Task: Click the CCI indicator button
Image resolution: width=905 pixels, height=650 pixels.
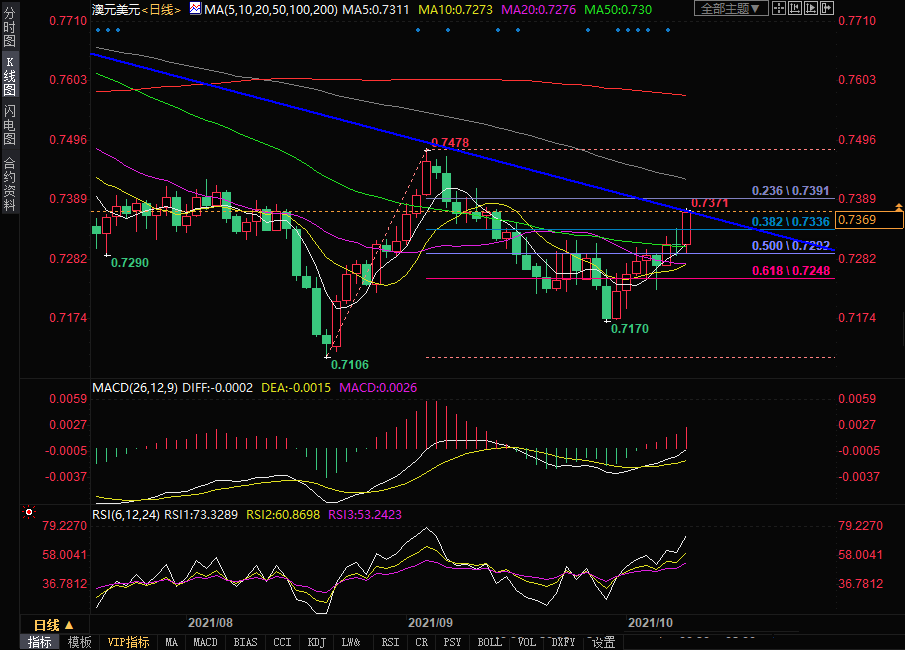Action: tap(282, 642)
